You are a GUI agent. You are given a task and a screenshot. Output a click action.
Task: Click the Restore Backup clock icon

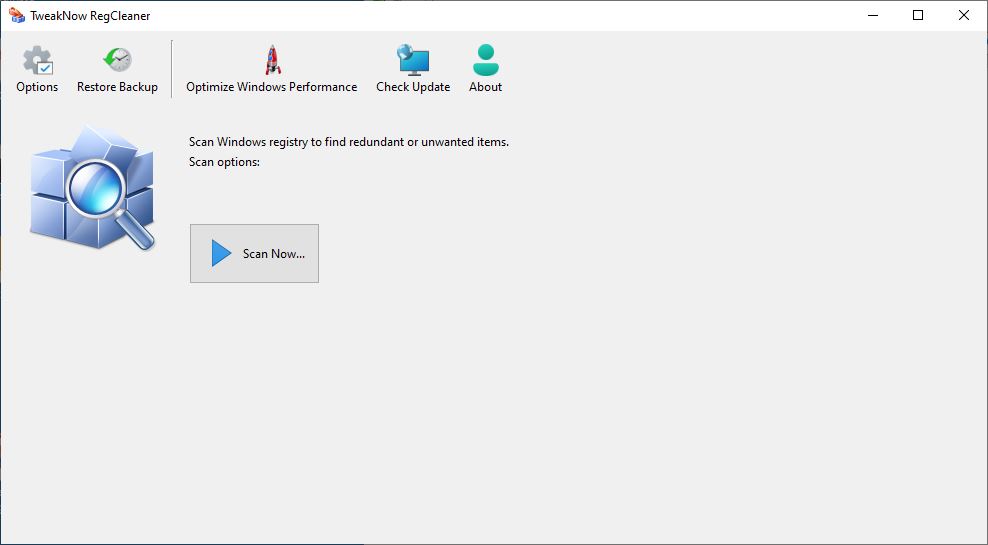click(x=117, y=60)
